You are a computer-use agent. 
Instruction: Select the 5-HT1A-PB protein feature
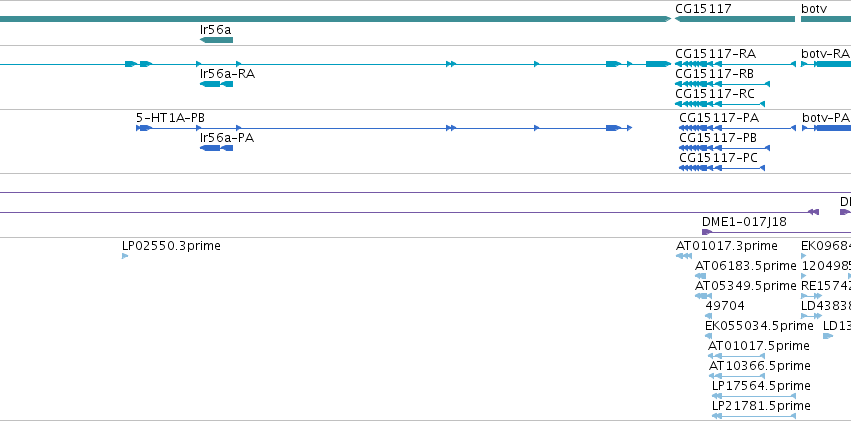pyautogui.click(x=384, y=128)
